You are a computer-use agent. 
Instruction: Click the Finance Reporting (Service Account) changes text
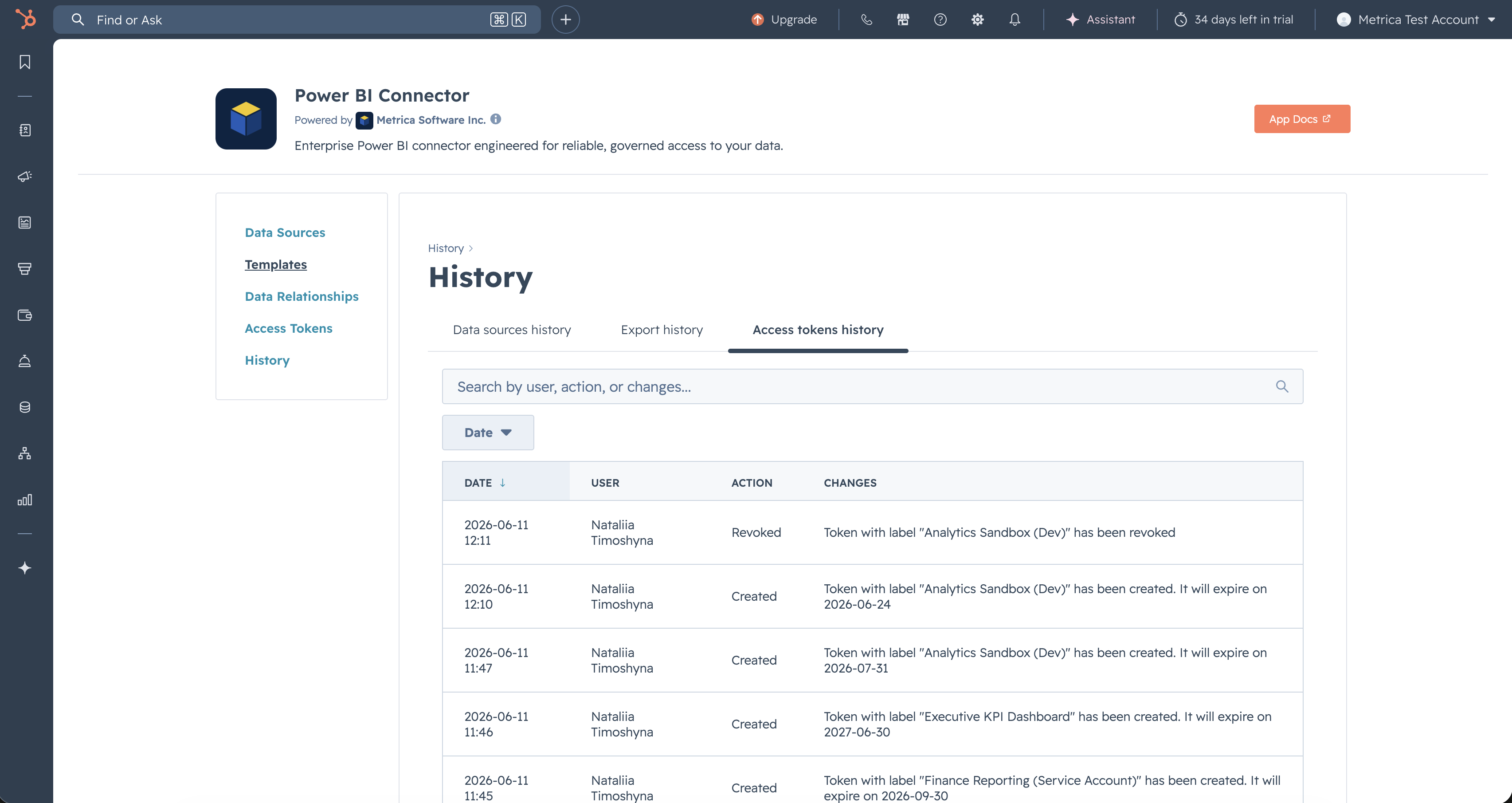pos(1052,788)
